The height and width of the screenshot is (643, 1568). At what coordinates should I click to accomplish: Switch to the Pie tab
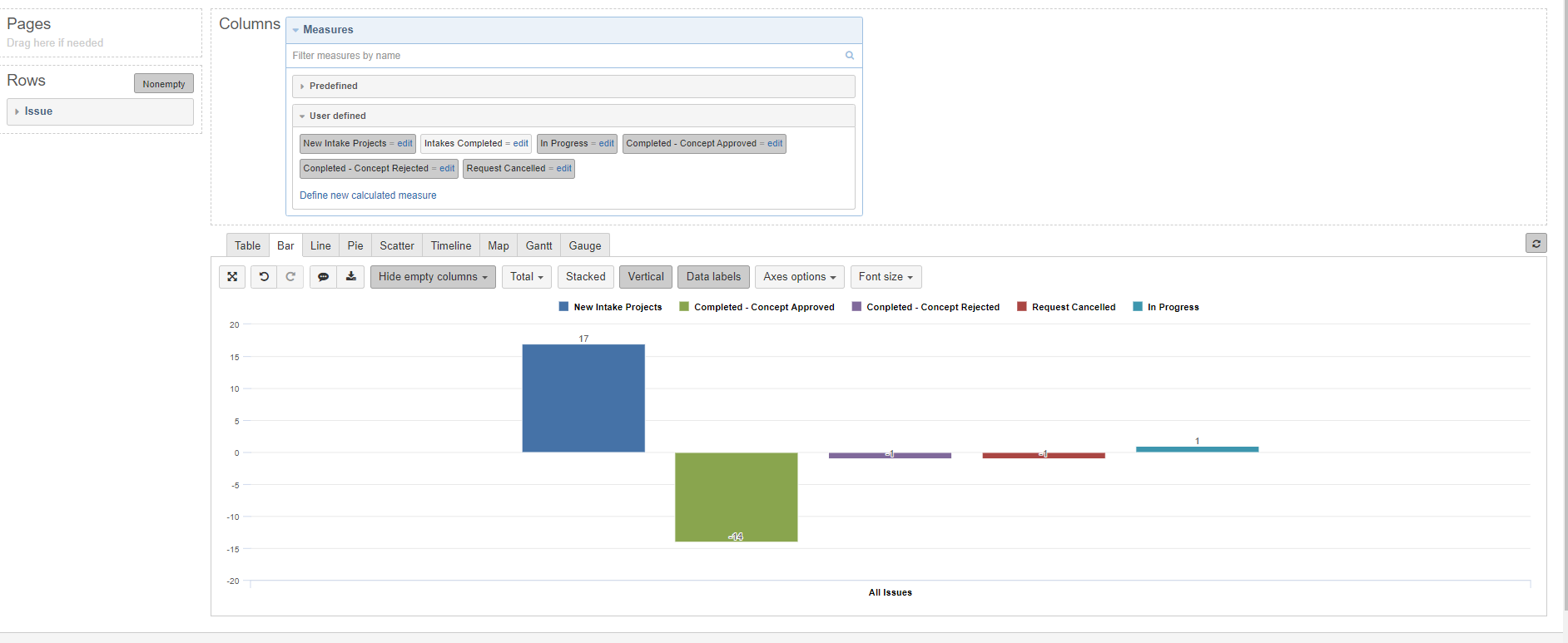click(355, 245)
